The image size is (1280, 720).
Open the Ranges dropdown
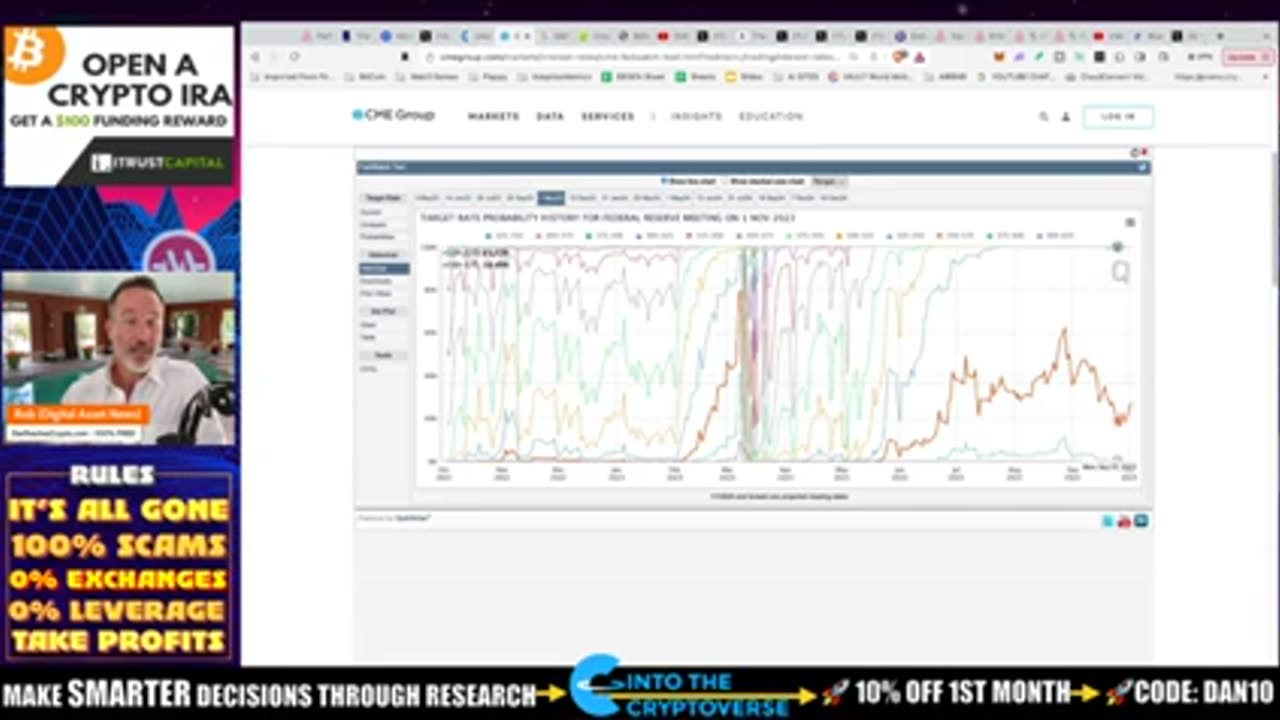(830, 181)
